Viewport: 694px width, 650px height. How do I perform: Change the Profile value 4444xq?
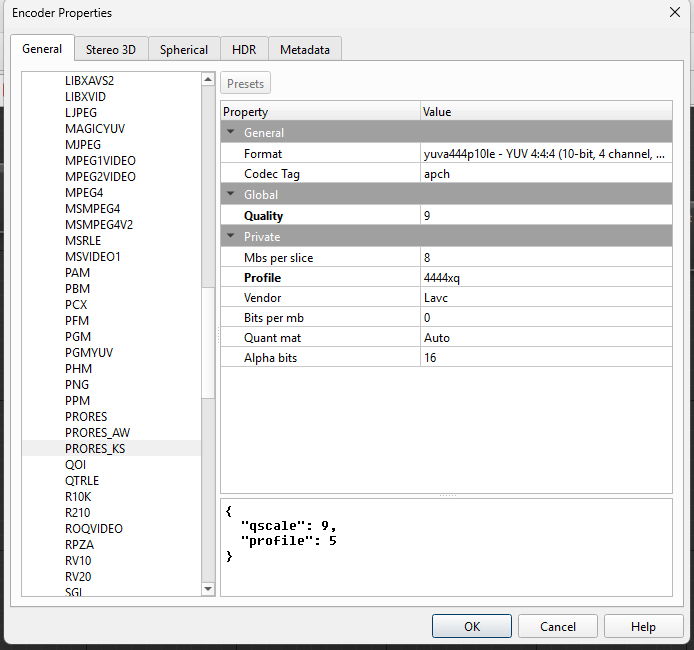pyautogui.click(x=546, y=277)
